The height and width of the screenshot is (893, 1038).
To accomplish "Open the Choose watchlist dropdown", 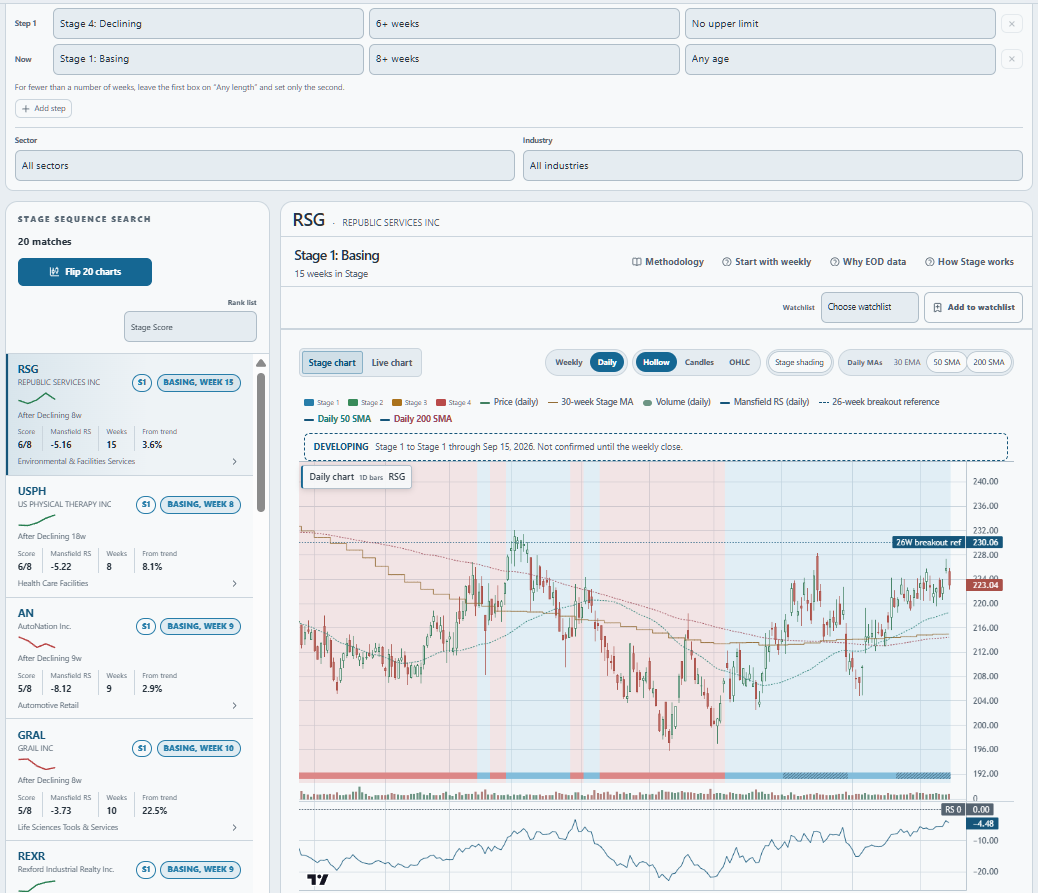I will click(x=869, y=307).
